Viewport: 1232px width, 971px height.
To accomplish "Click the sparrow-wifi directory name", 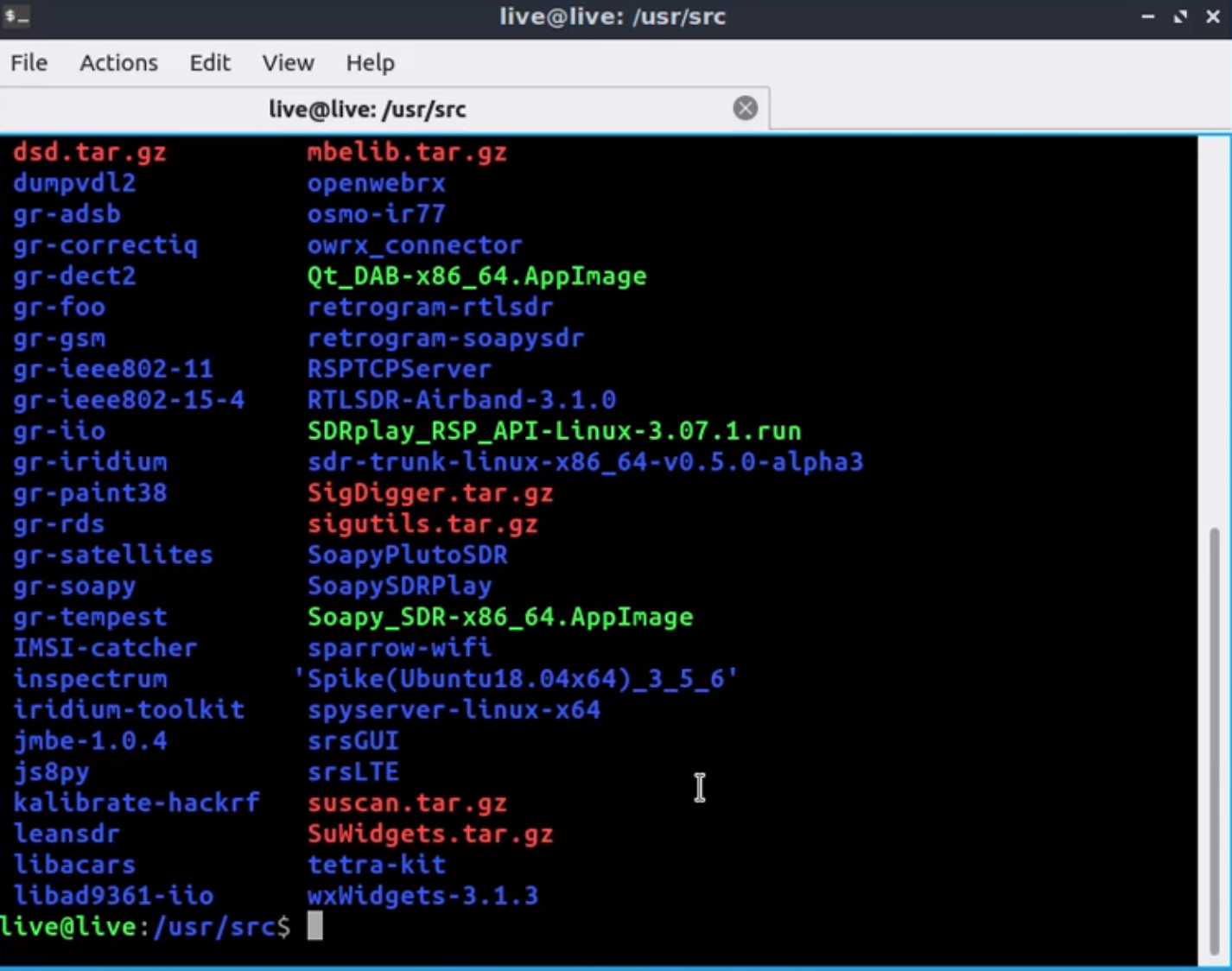I will point(399,648).
